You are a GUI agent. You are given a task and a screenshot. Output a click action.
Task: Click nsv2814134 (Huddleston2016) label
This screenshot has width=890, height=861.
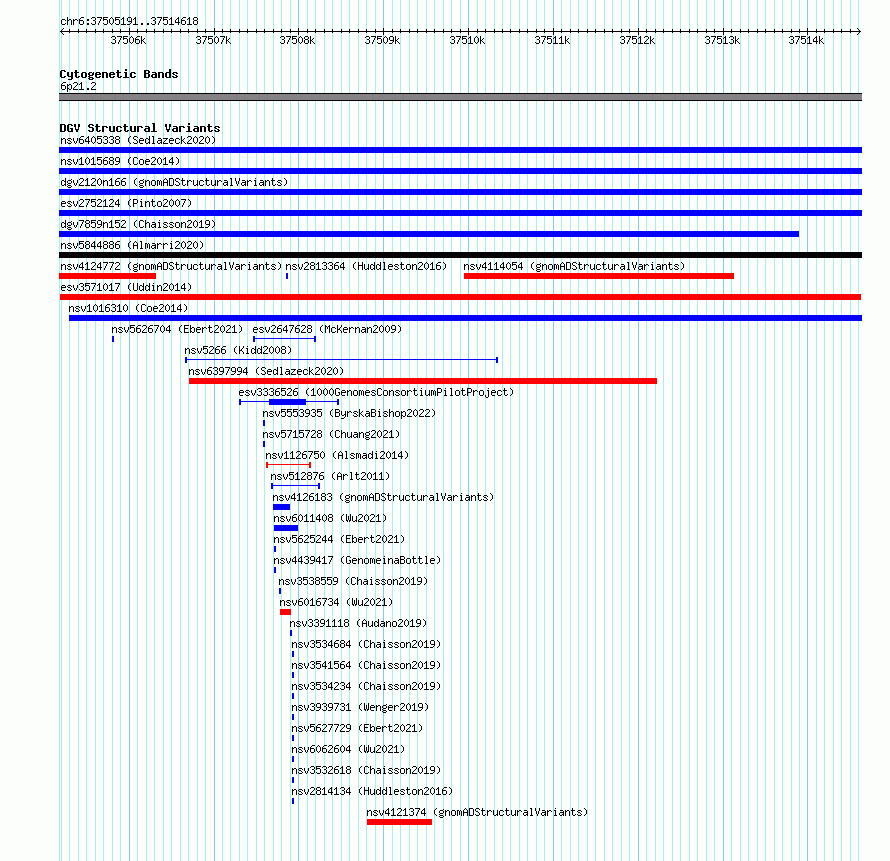372,791
